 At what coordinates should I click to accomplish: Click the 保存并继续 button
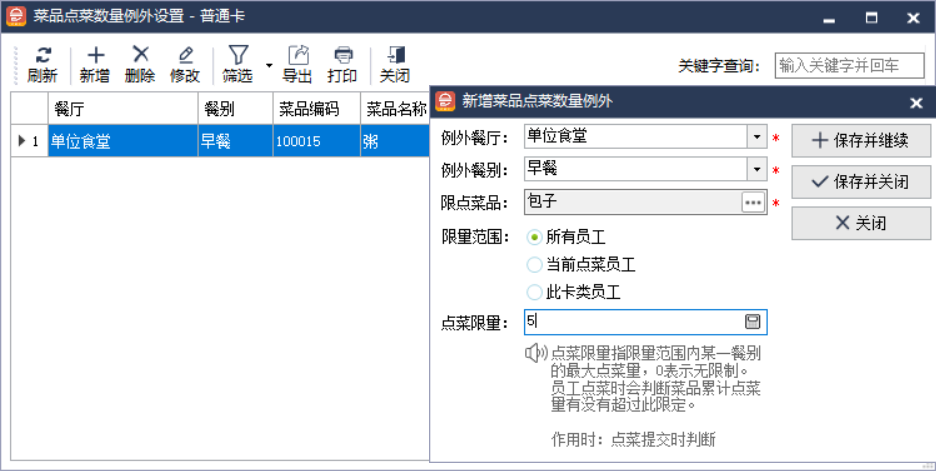[861, 141]
